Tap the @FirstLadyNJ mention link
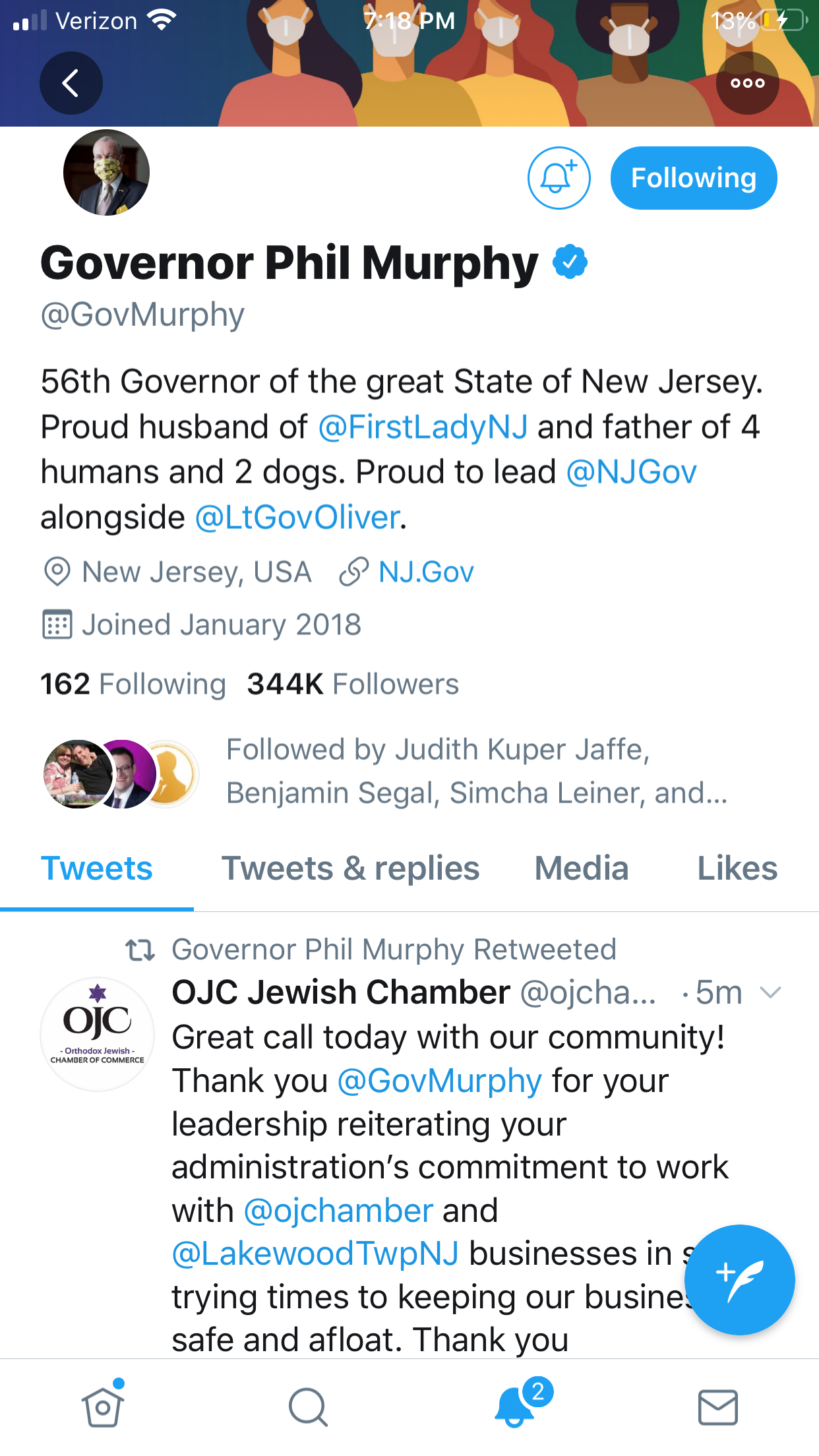 click(x=423, y=427)
